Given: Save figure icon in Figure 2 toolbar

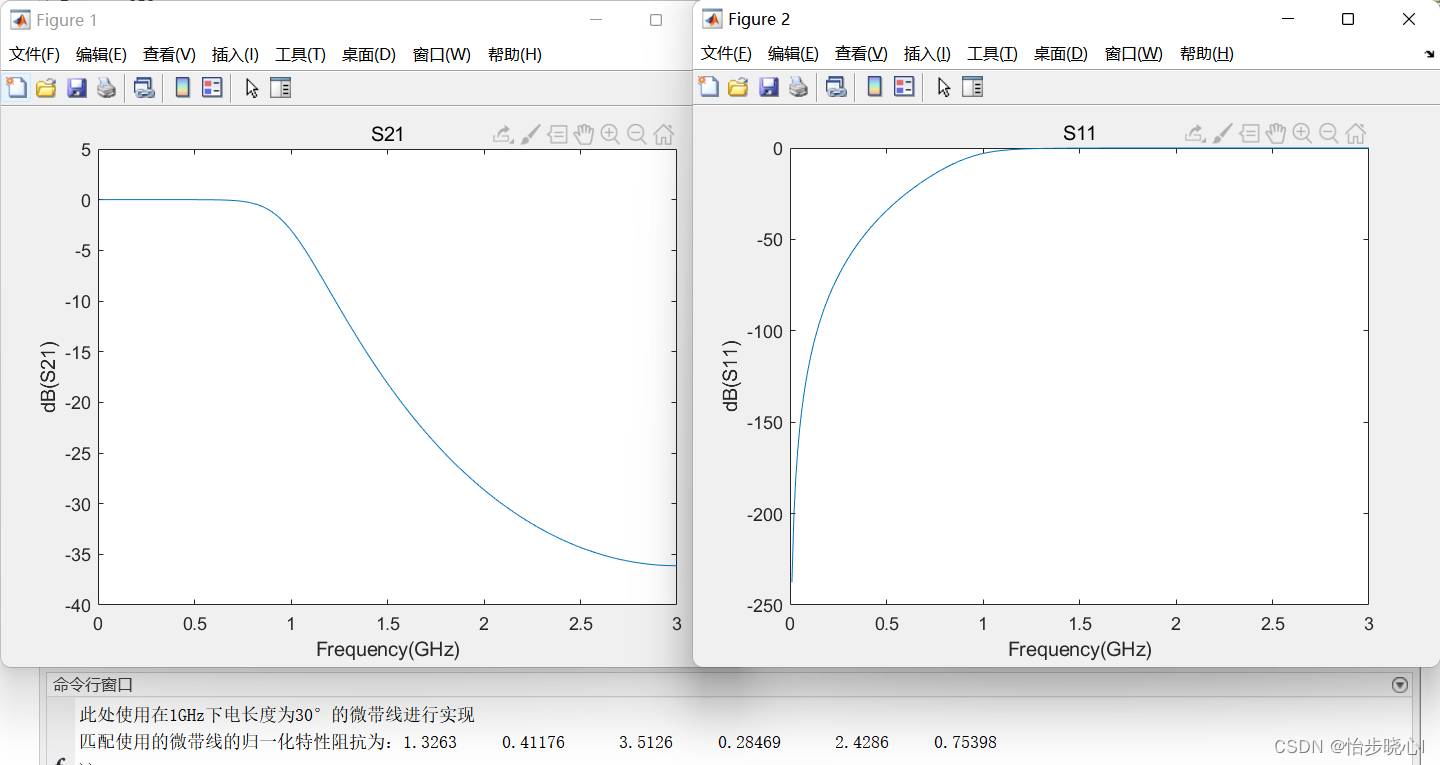Looking at the screenshot, I should [x=768, y=87].
